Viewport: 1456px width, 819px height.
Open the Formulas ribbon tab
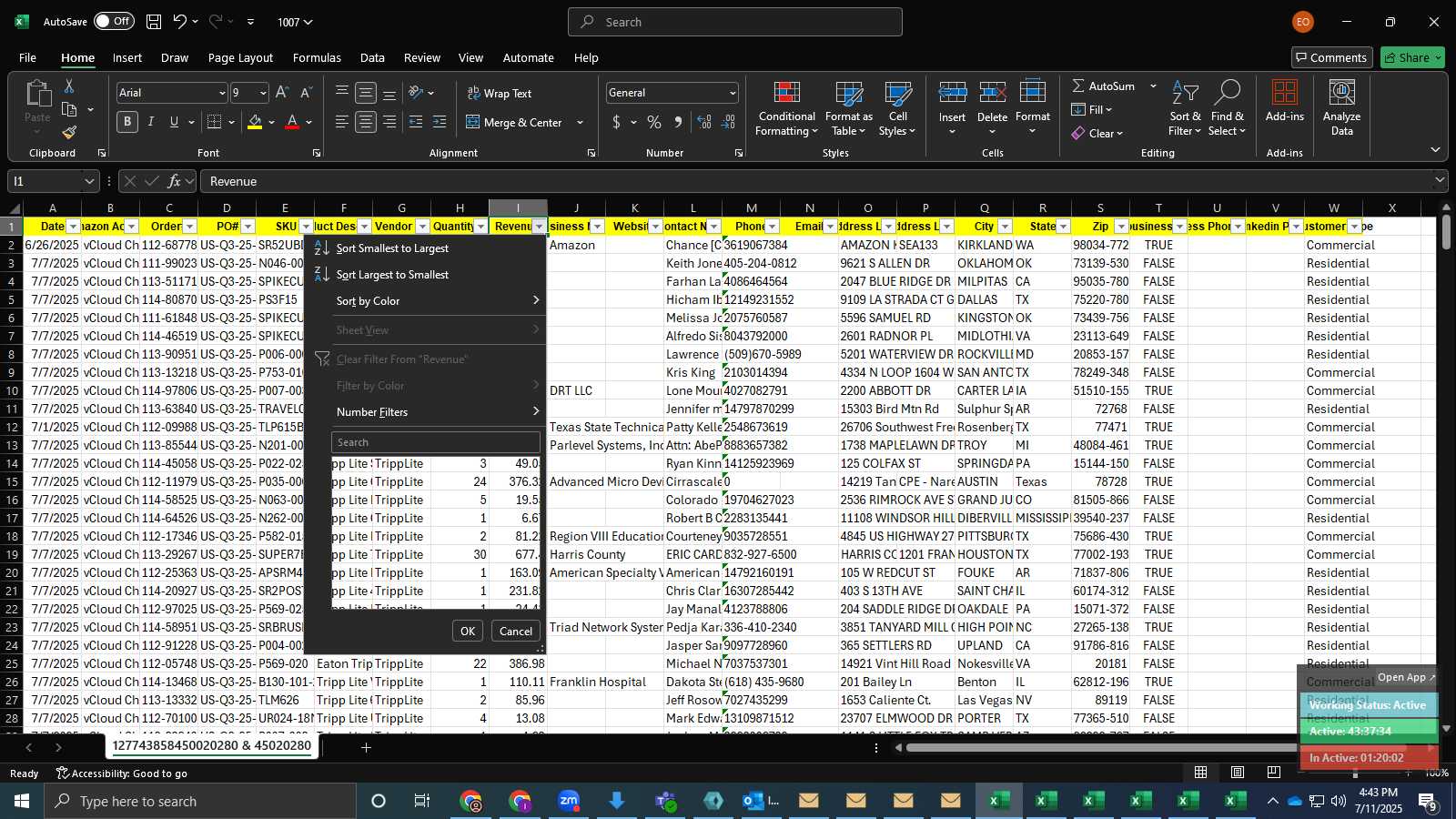coord(317,57)
